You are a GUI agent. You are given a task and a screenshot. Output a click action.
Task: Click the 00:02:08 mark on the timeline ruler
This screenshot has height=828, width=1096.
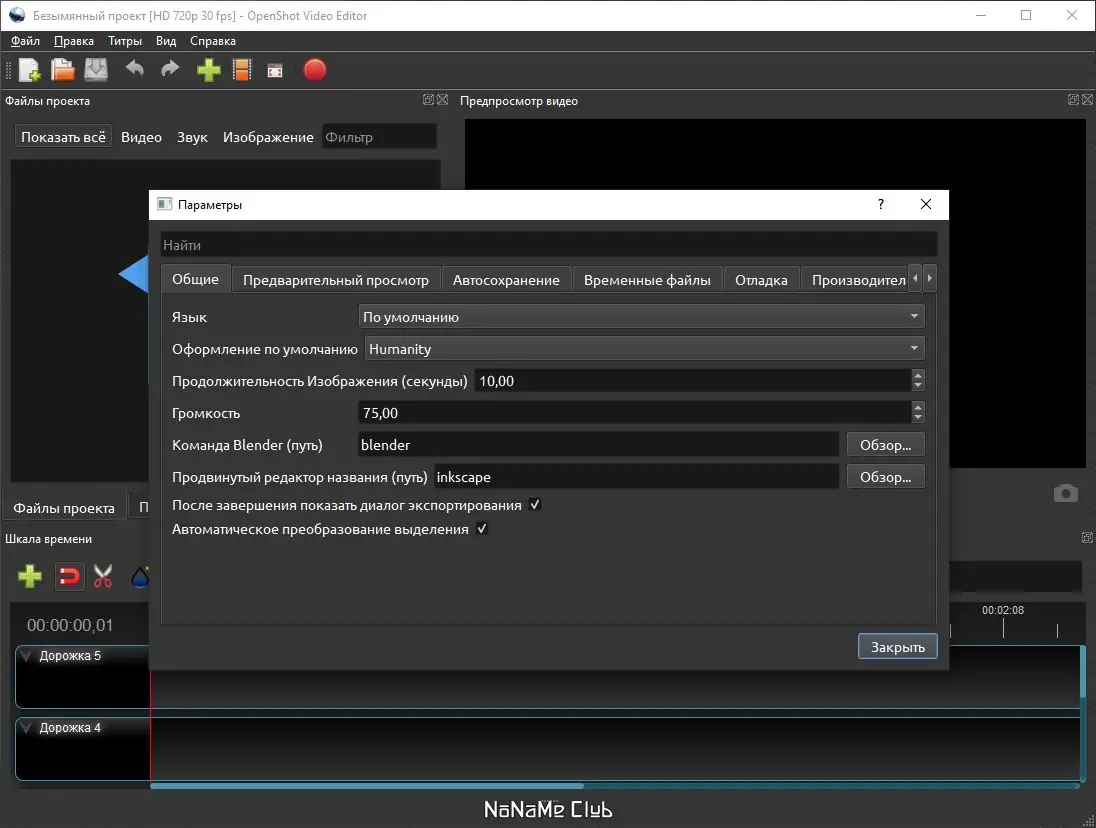click(1002, 610)
